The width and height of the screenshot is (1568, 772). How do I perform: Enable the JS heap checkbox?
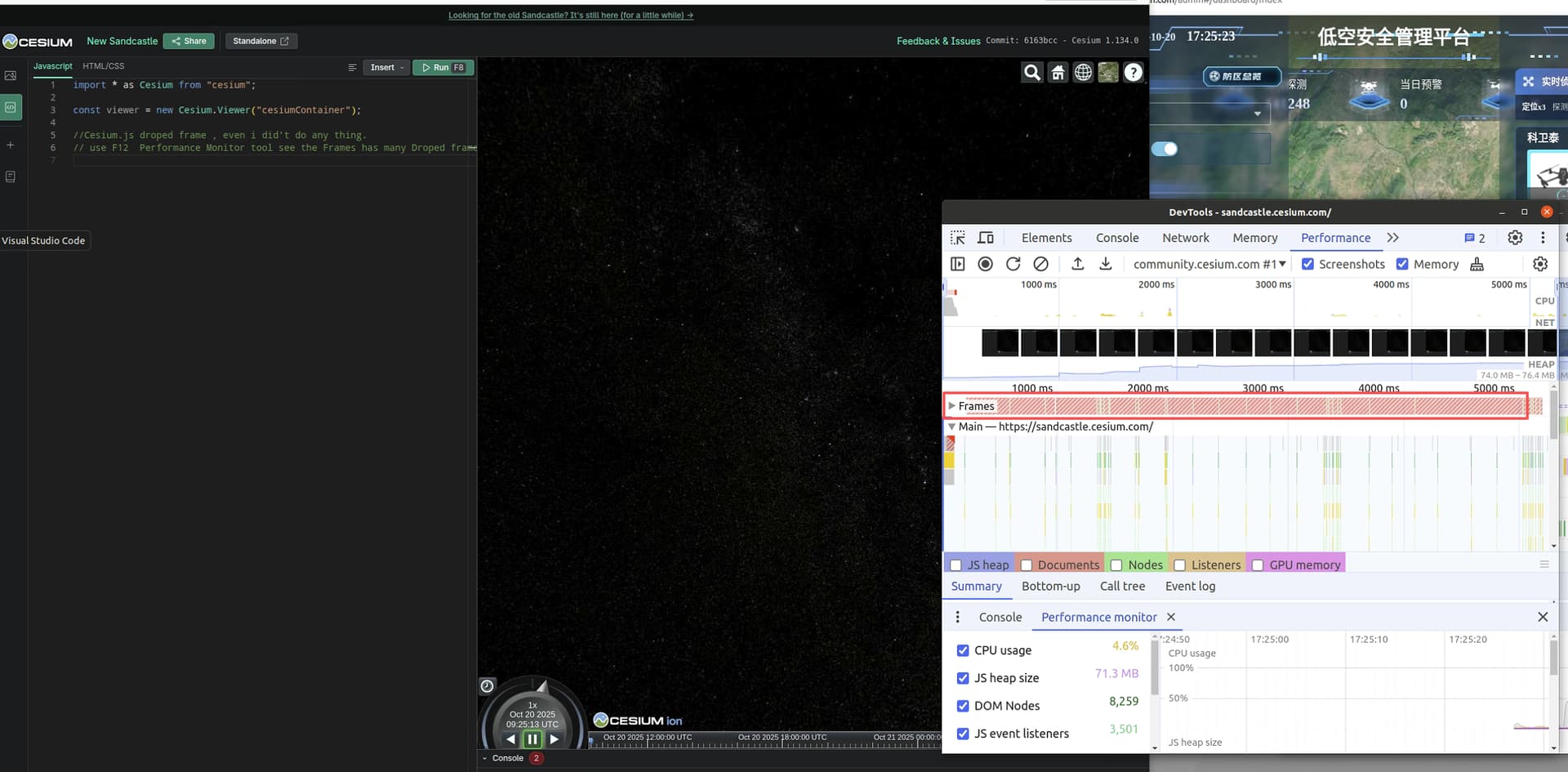click(955, 565)
